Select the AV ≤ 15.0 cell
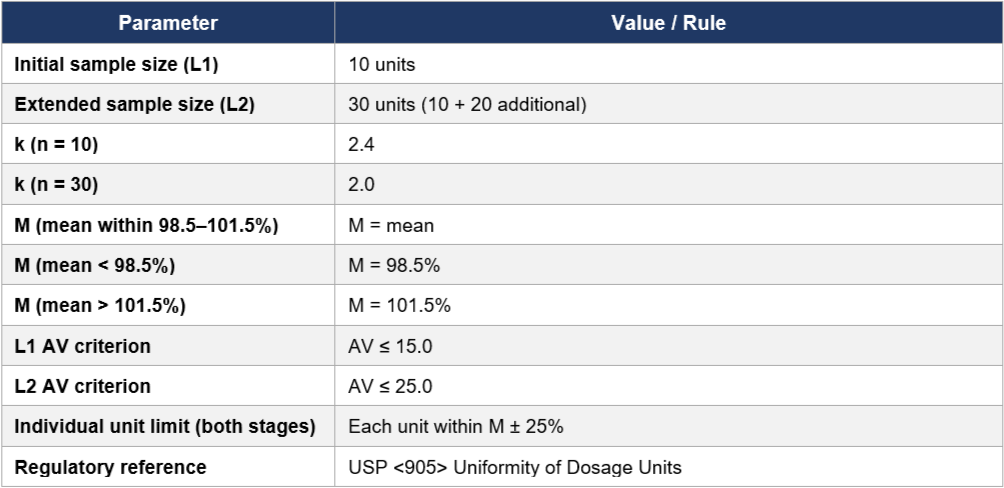Image resolution: width=1004 pixels, height=488 pixels. (x=668, y=346)
